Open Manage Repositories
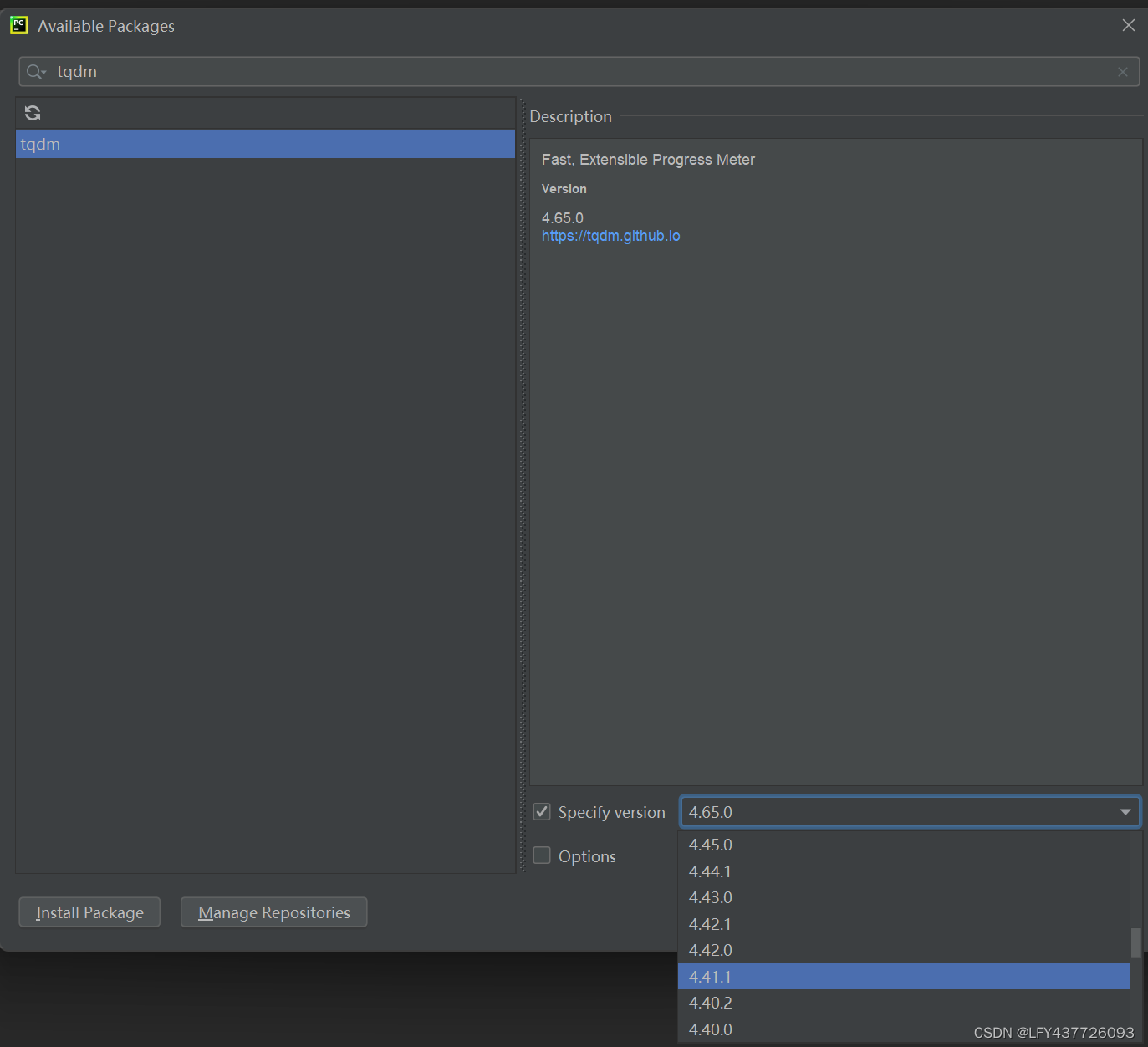This screenshot has width=1148, height=1047. [x=274, y=912]
